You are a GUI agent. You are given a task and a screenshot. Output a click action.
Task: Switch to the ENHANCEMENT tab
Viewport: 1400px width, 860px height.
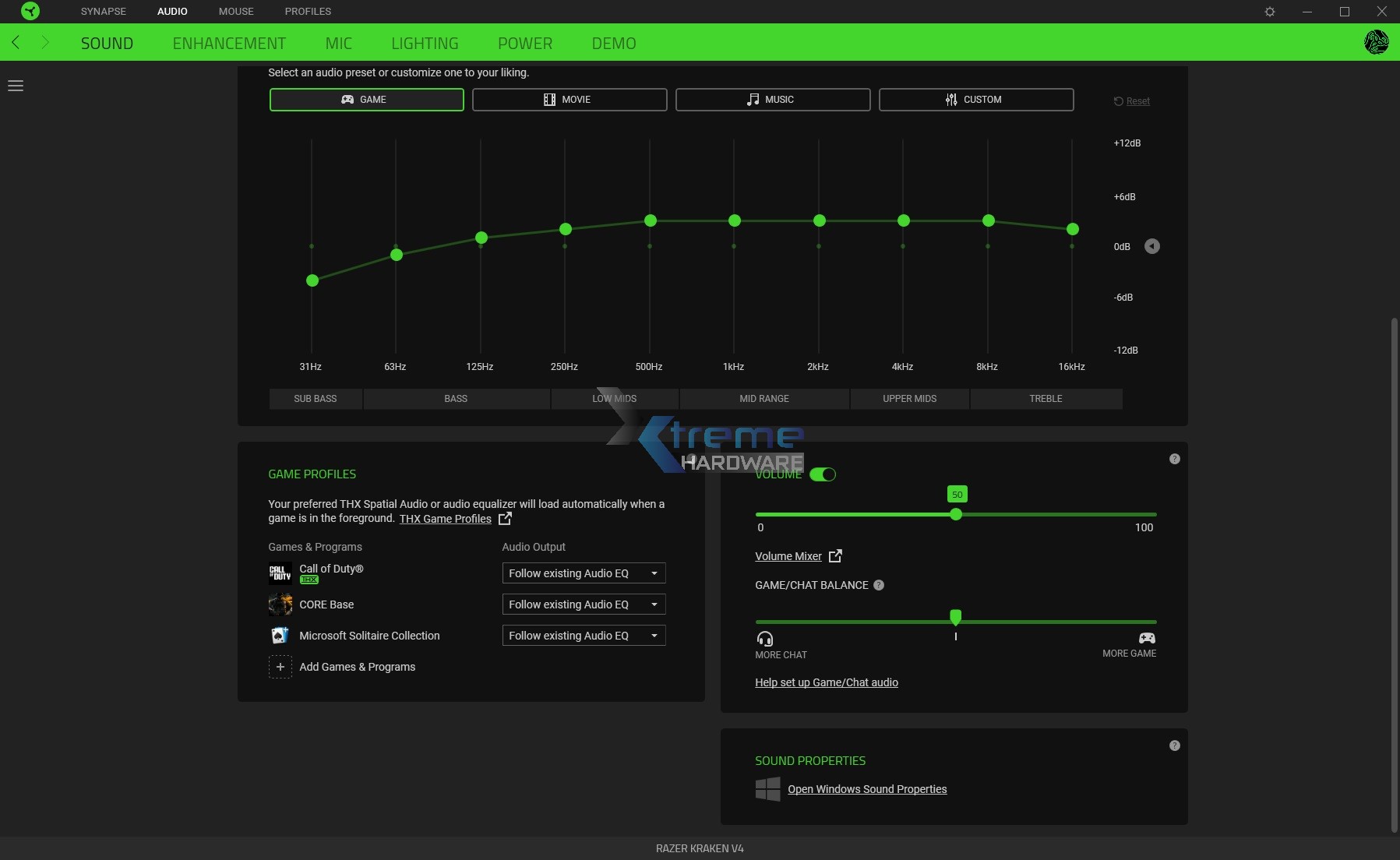(x=229, y=44)
